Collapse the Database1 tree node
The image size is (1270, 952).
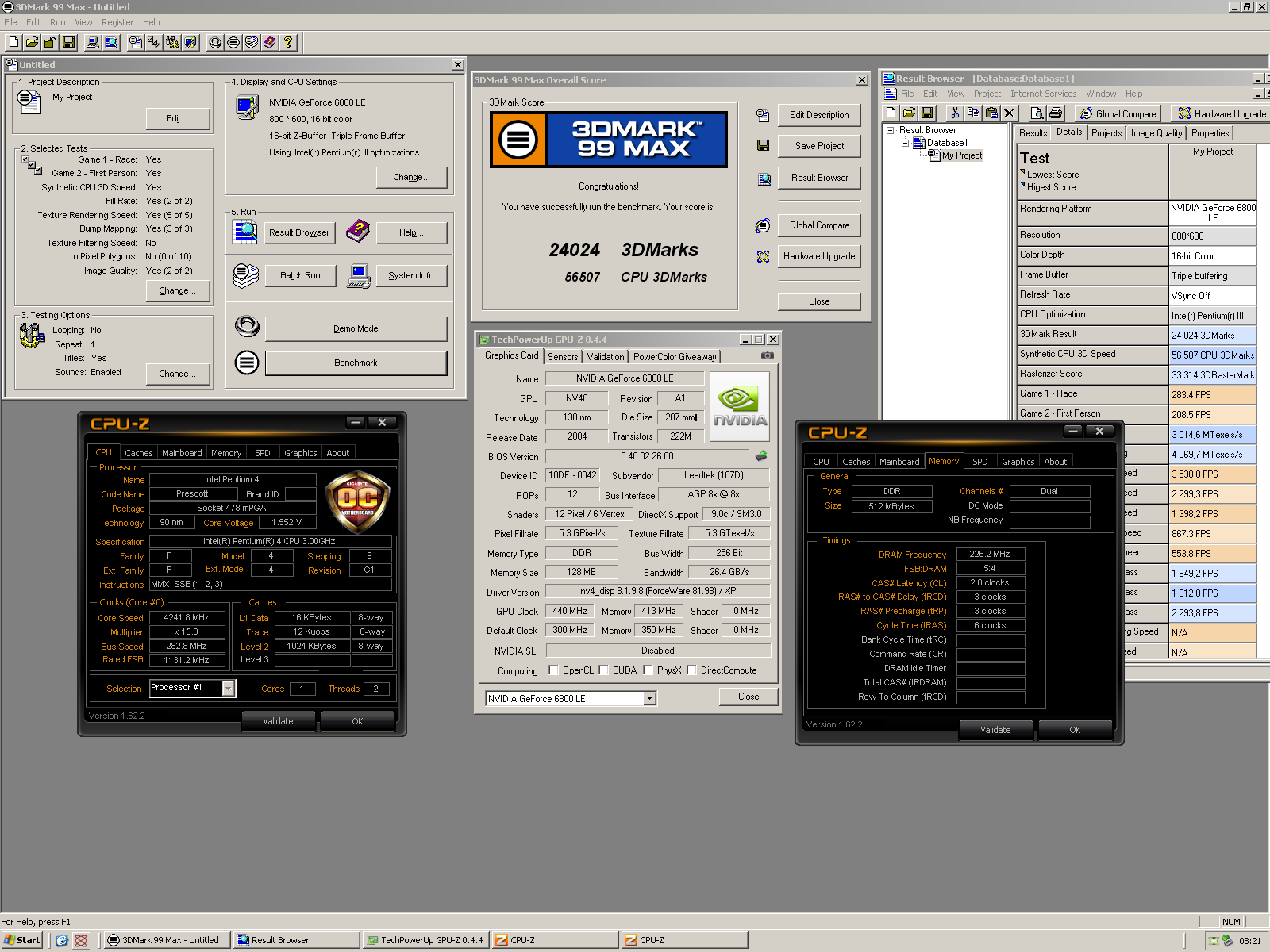point(905,143)
